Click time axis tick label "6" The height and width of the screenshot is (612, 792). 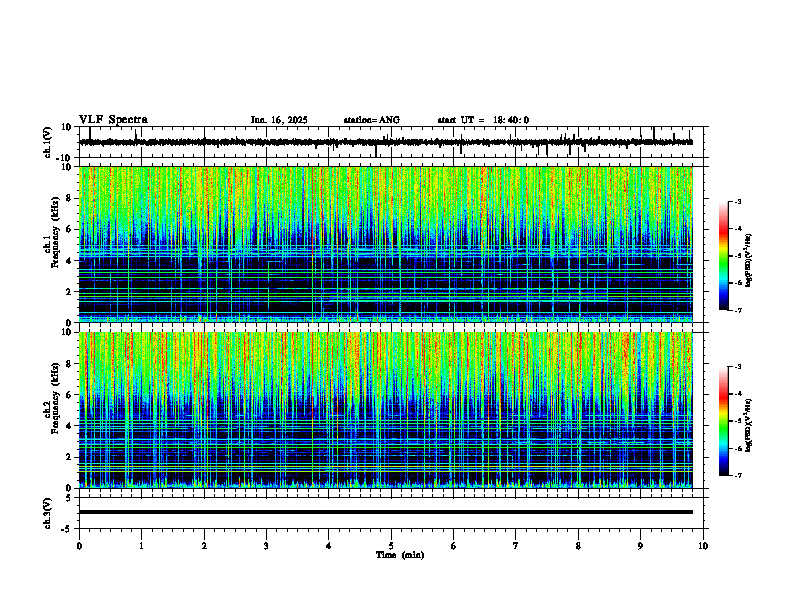(454, 546)
